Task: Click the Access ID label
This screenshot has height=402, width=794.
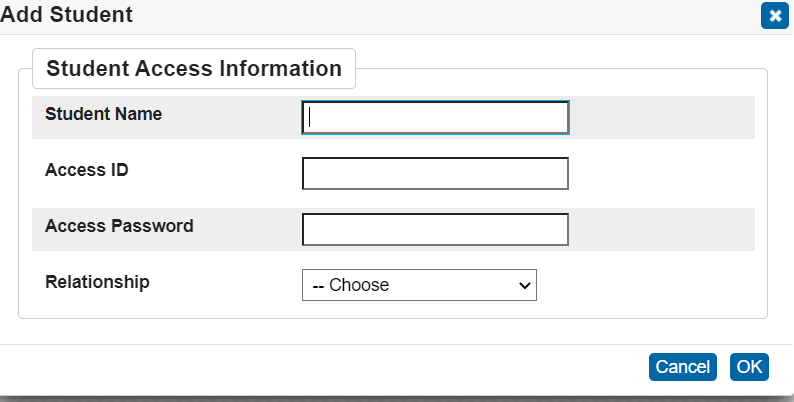Action: (87, 170)
